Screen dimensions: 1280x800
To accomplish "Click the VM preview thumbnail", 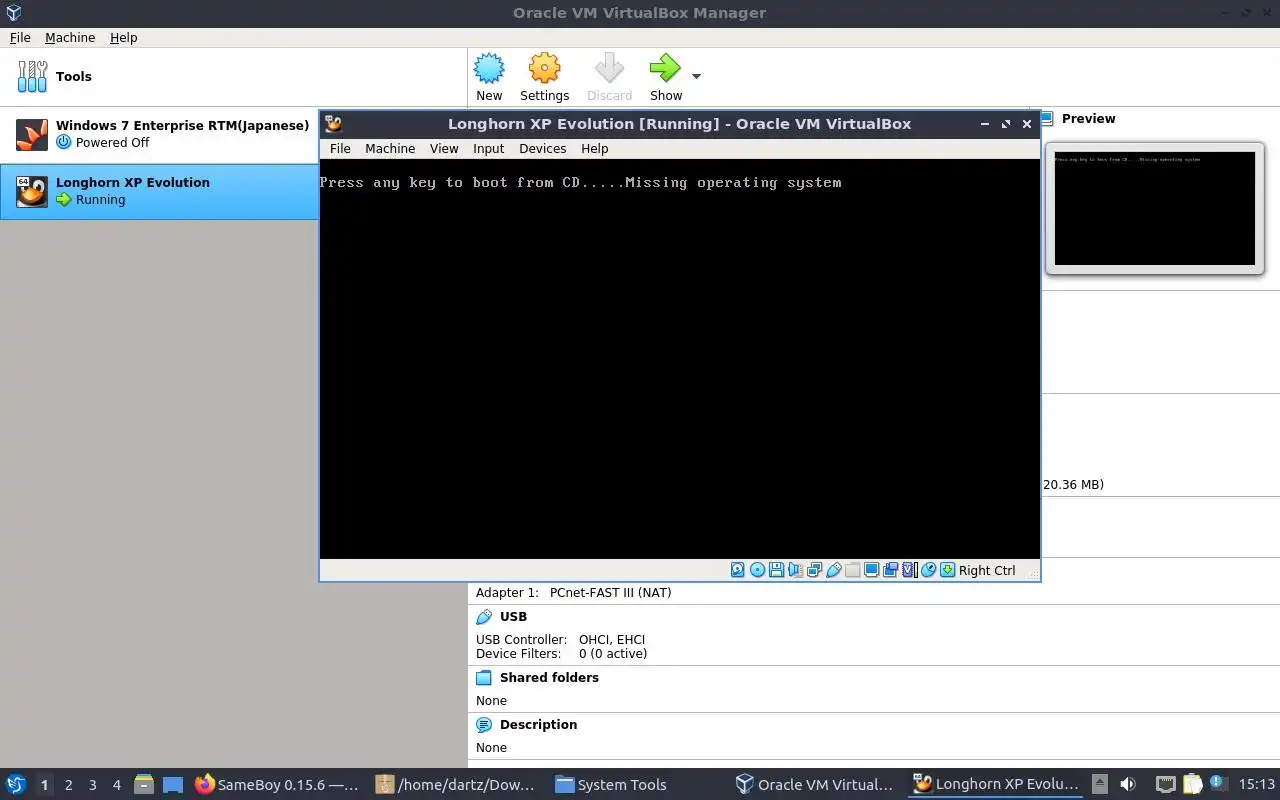I will (x=1155, y=208).
